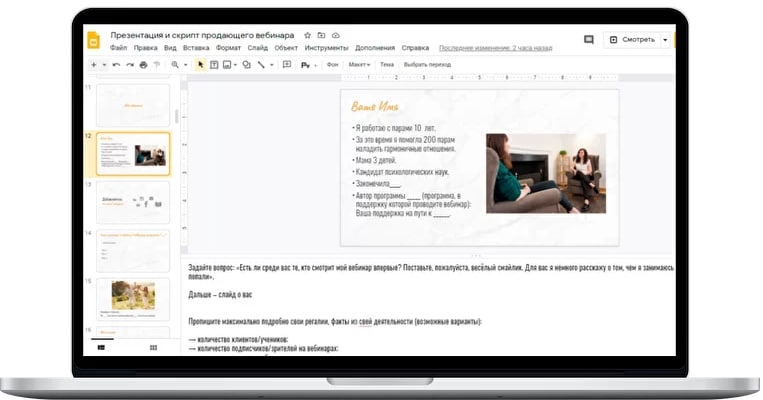This screenshot has width=763, height=400.
Task: Expand the Макет layout dropdown
Action: pos(359,65)
